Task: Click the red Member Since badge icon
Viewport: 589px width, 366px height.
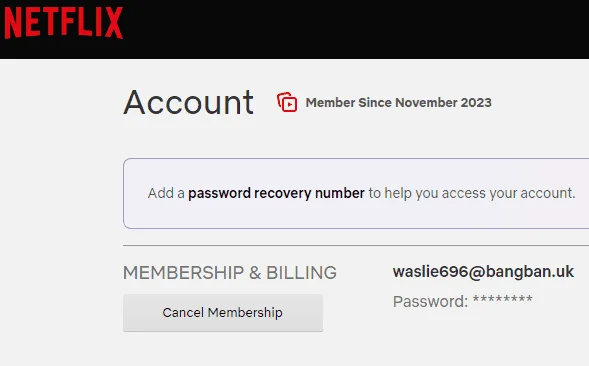Action: 287,102
